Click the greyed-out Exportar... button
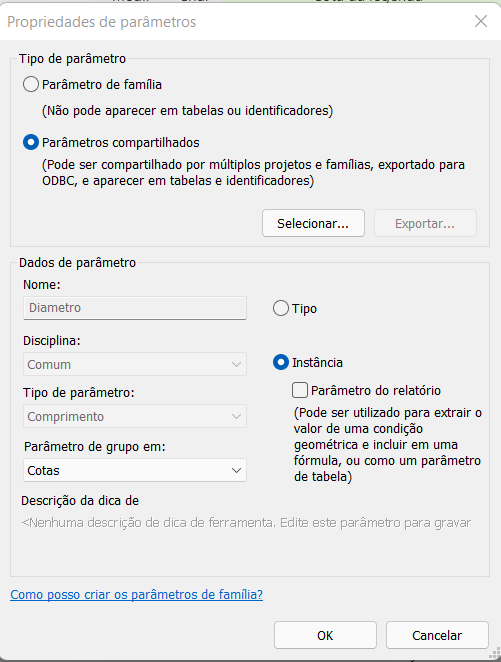501x662 pixels. (425, 223)
